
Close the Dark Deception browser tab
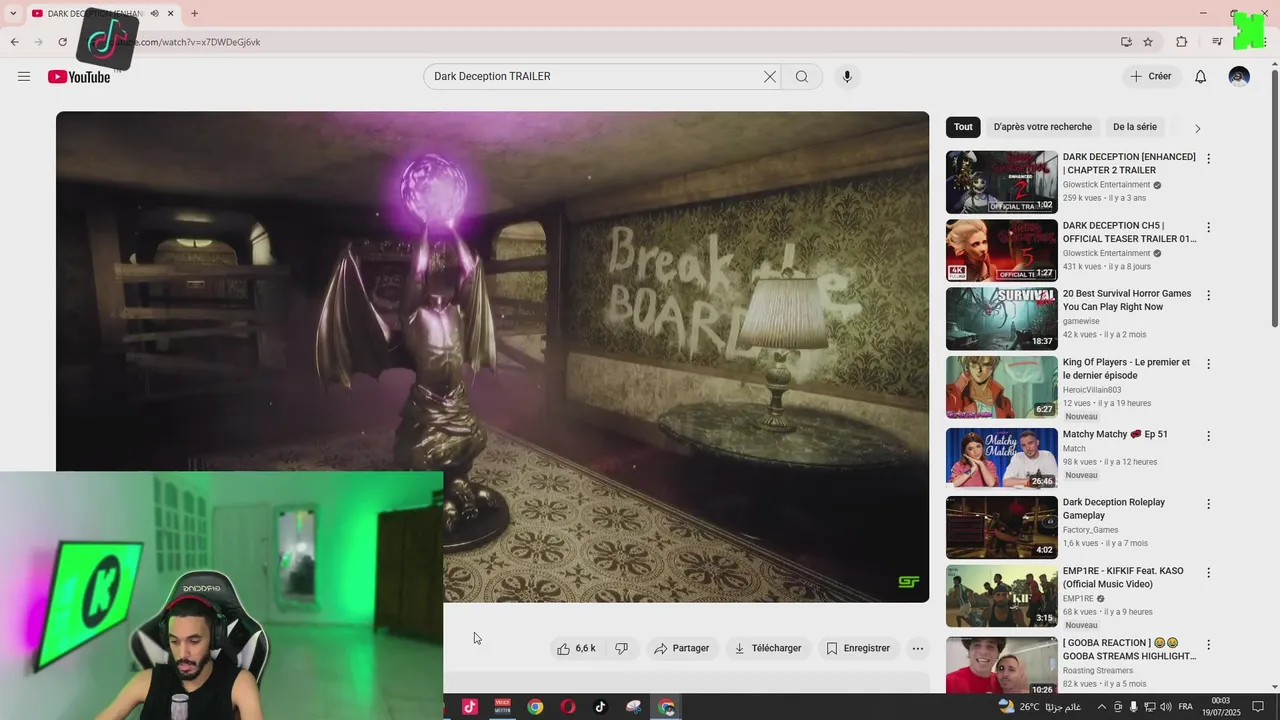point(171,14)
